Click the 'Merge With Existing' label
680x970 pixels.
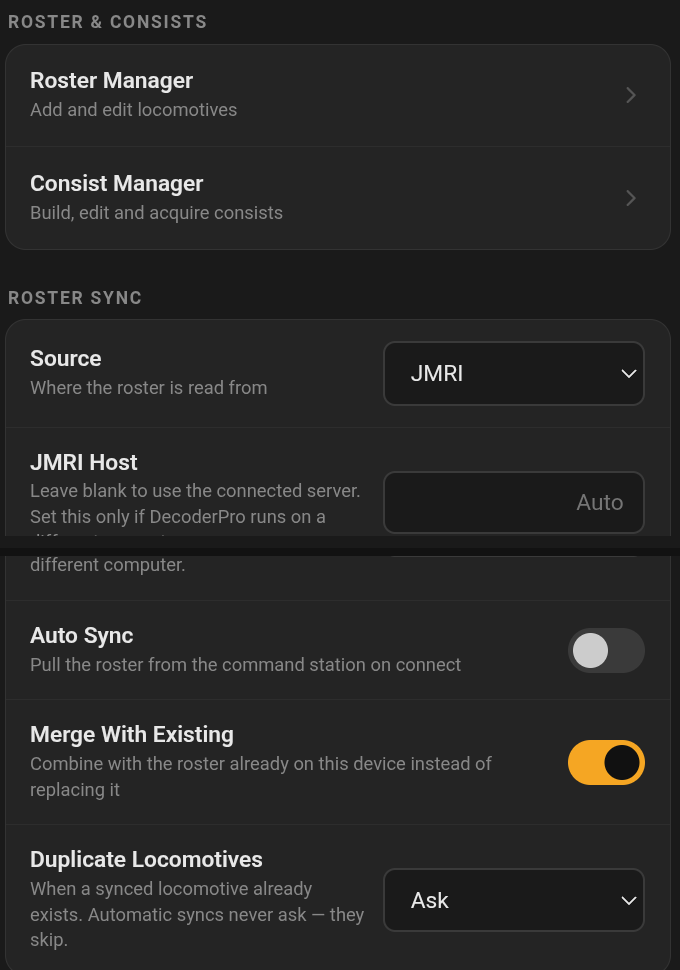coord(132,734)
